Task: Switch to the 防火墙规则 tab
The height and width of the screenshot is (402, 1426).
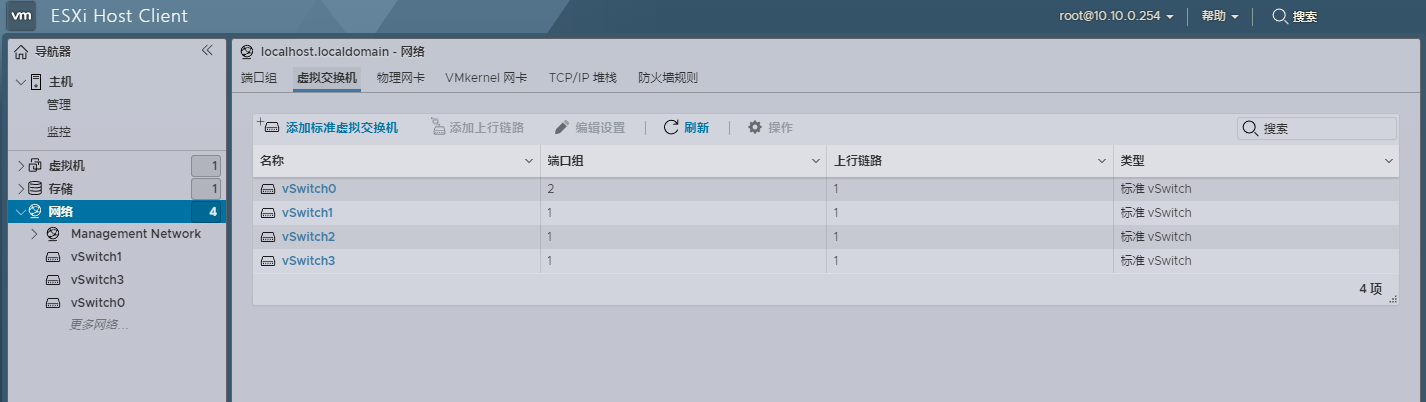Action: point(668,77)
